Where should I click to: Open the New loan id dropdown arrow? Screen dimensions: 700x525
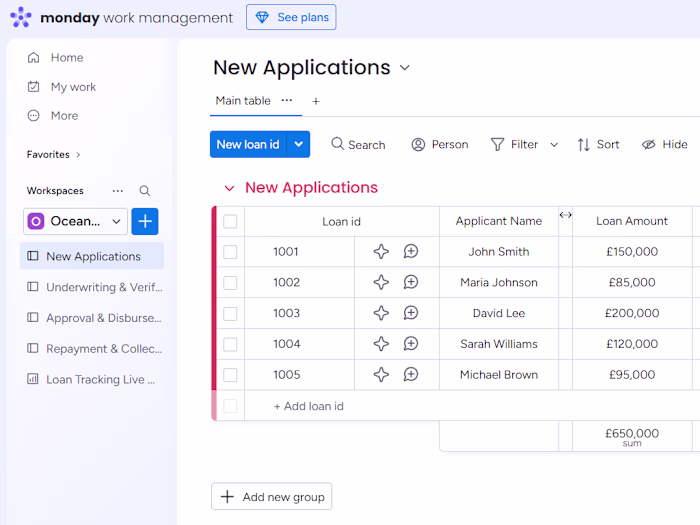coord(298,144)
